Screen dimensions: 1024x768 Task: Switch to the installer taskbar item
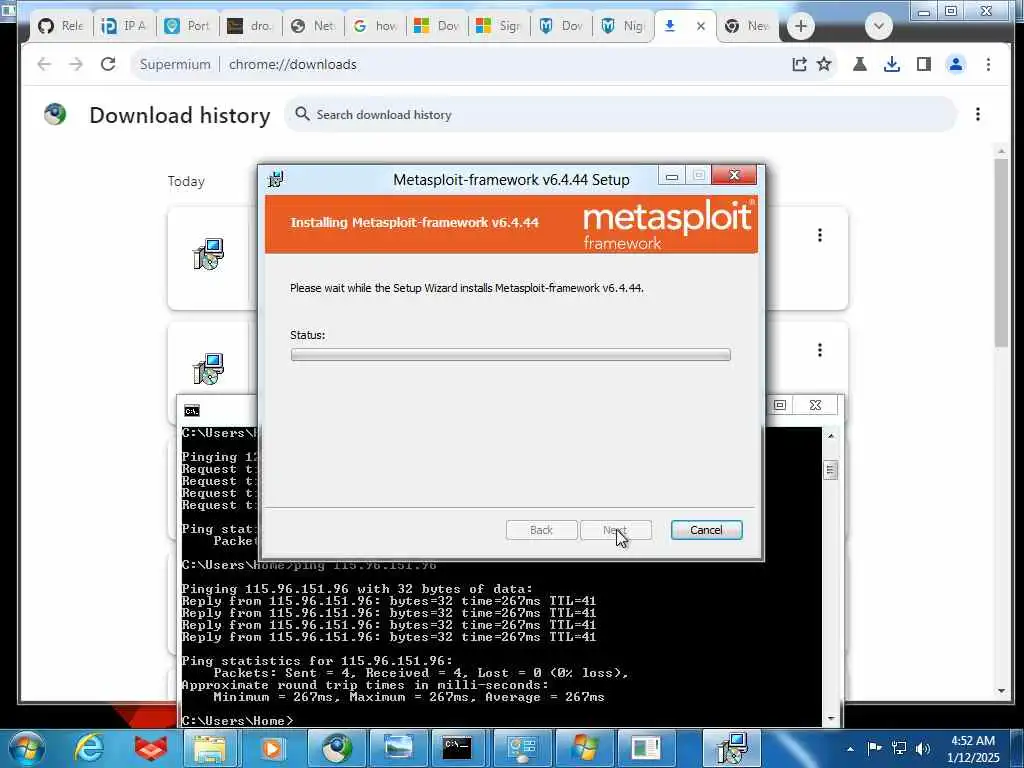[731, 748]
